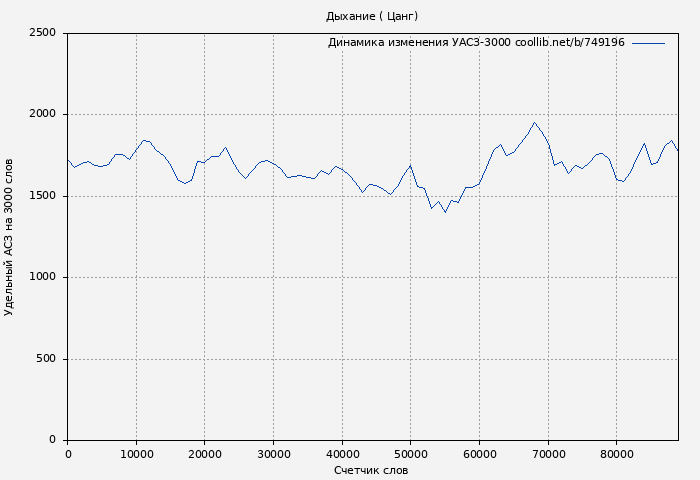Click the 1000 tick label on the y-axis

(42, 278)
